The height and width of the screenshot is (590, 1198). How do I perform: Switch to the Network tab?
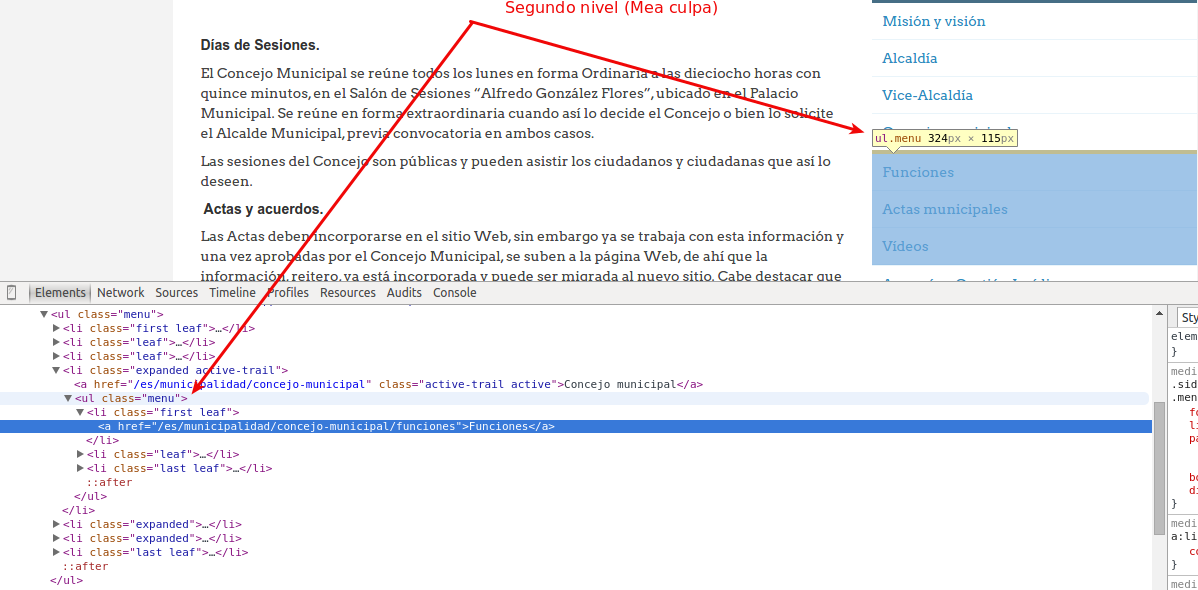(120, 293)
